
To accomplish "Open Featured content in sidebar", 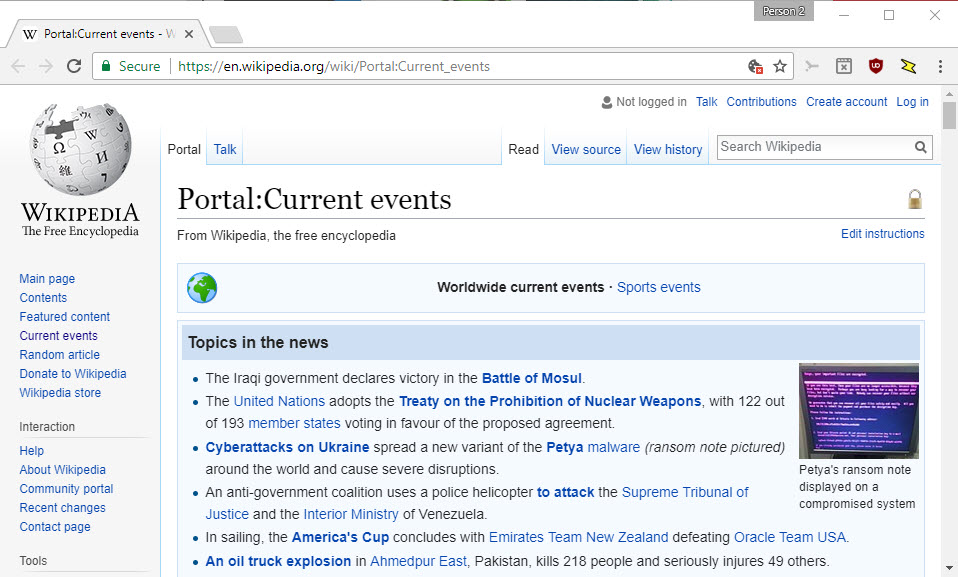I will [x=65, y=317].
